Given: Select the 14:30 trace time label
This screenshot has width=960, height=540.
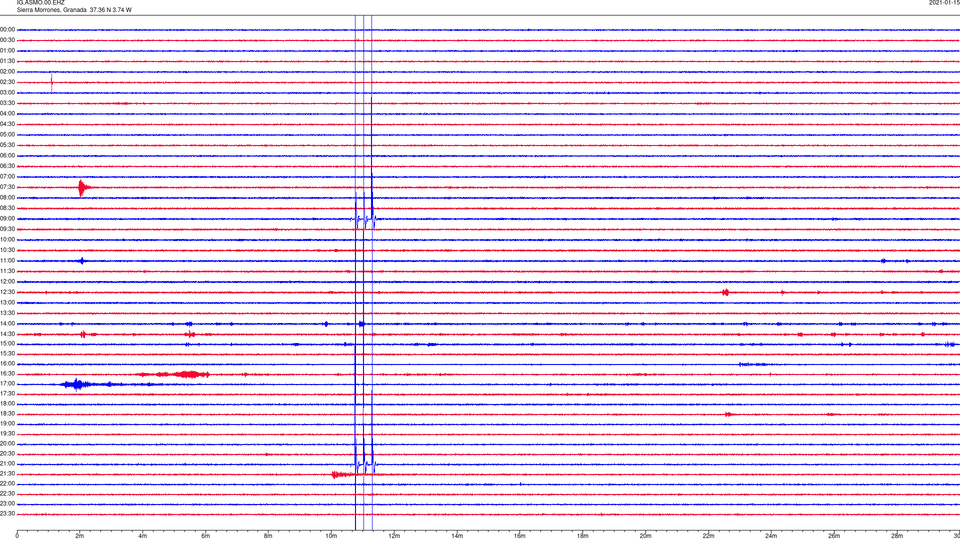Looking at the screenshot, I should [7, 334].
